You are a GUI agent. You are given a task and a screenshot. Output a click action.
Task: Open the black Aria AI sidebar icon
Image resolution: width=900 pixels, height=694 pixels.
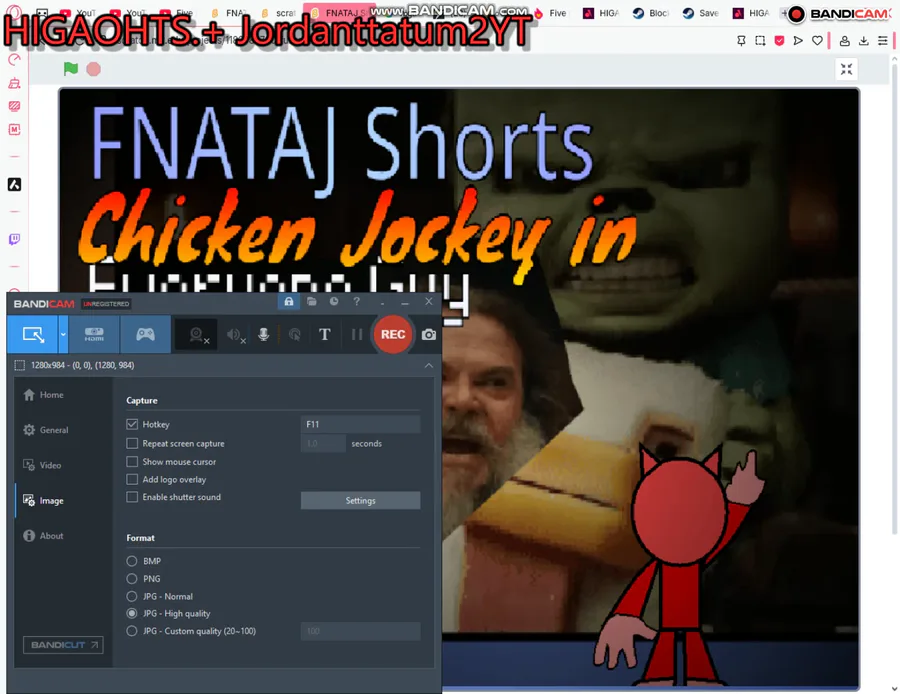[14, 184]
